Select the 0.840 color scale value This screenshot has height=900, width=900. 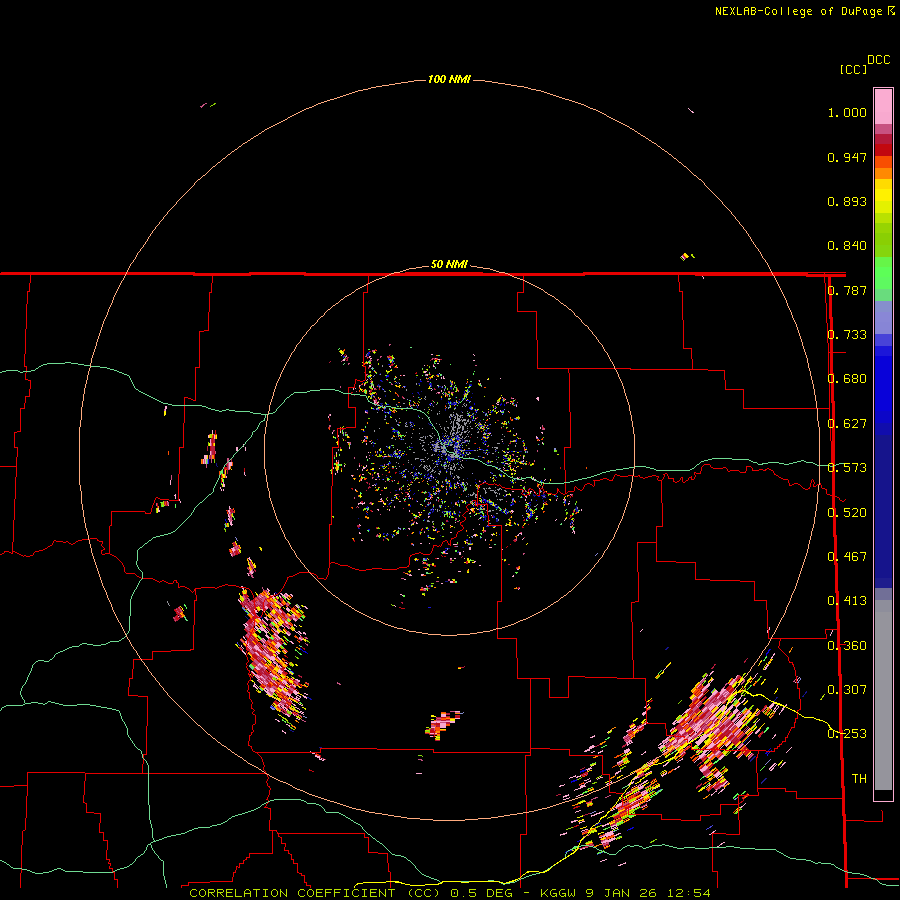click(x=847, y=246)
